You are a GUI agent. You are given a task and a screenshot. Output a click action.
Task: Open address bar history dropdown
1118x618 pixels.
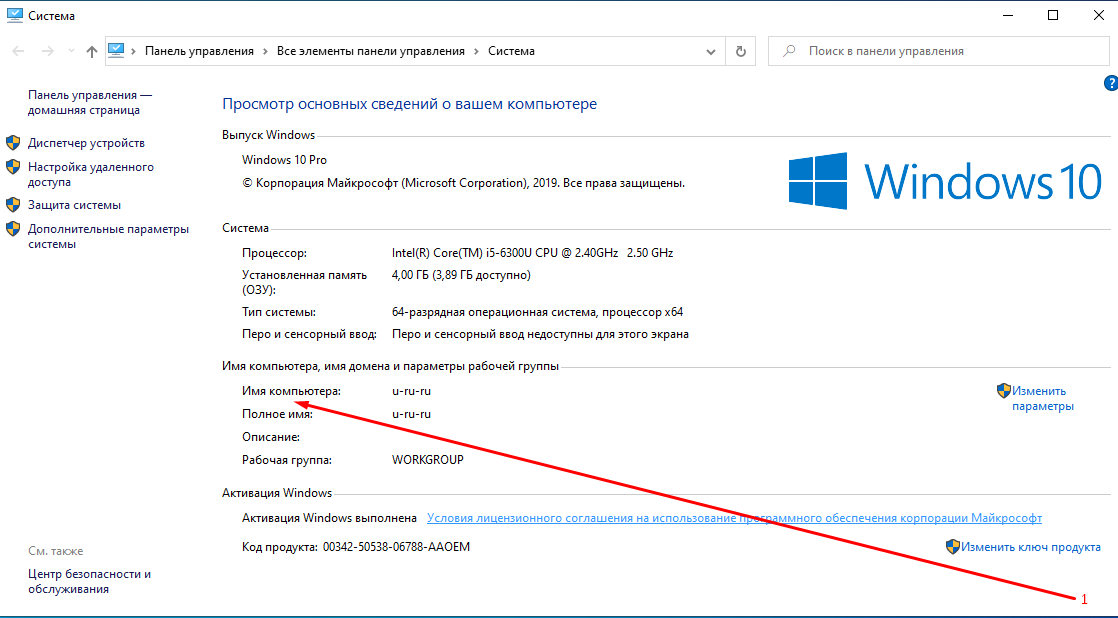click(711, 51)
